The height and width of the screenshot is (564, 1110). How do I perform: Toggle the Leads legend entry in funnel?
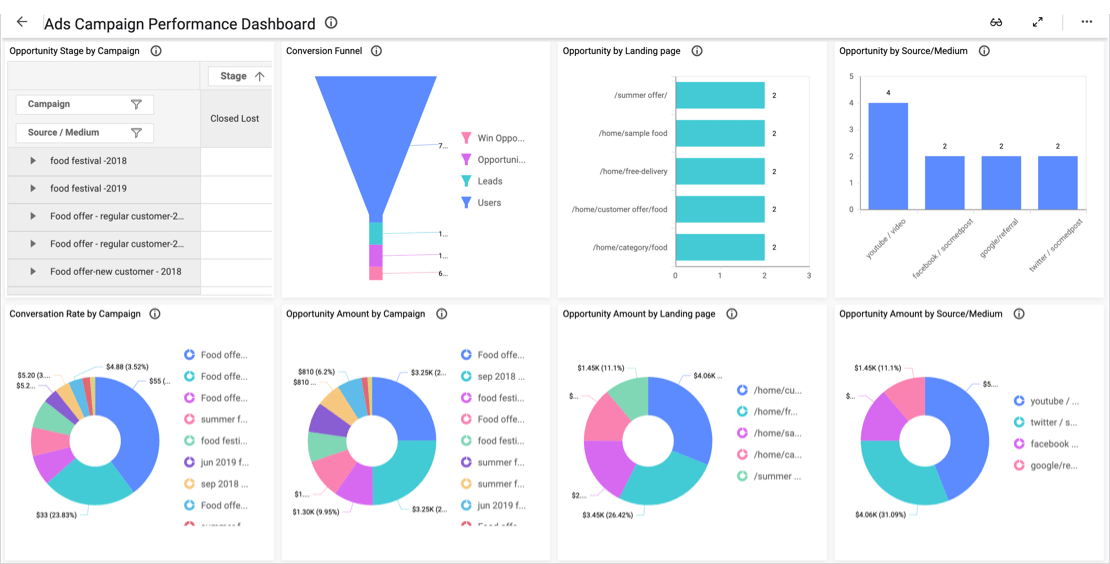click(x=481, y=181)
